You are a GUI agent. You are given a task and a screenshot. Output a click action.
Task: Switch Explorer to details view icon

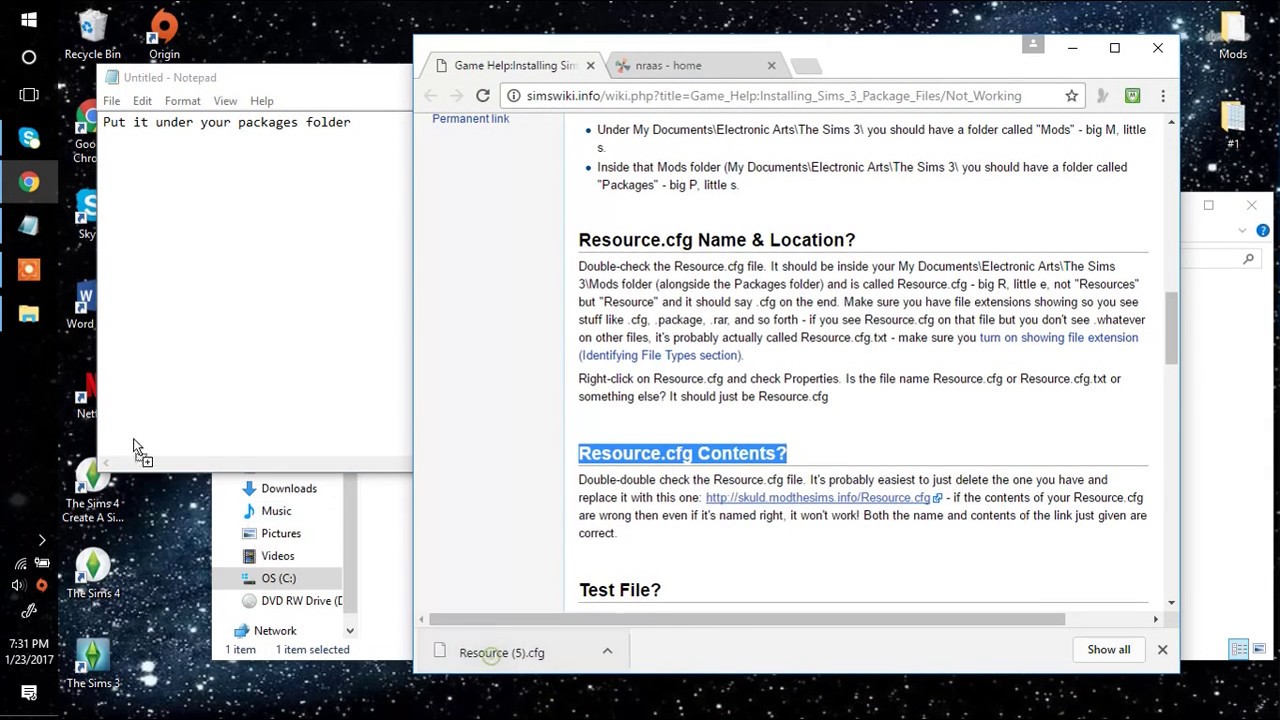[1239, 649]
